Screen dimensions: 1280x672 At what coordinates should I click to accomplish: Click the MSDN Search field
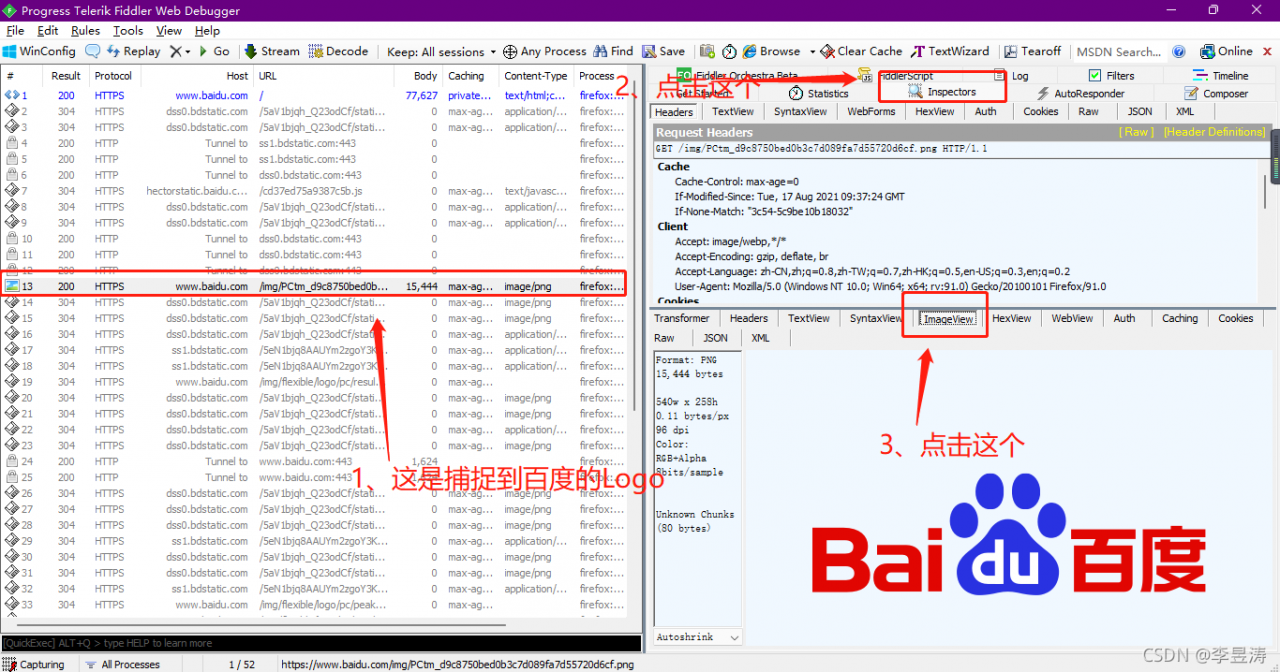click(x=1117, y=52)
